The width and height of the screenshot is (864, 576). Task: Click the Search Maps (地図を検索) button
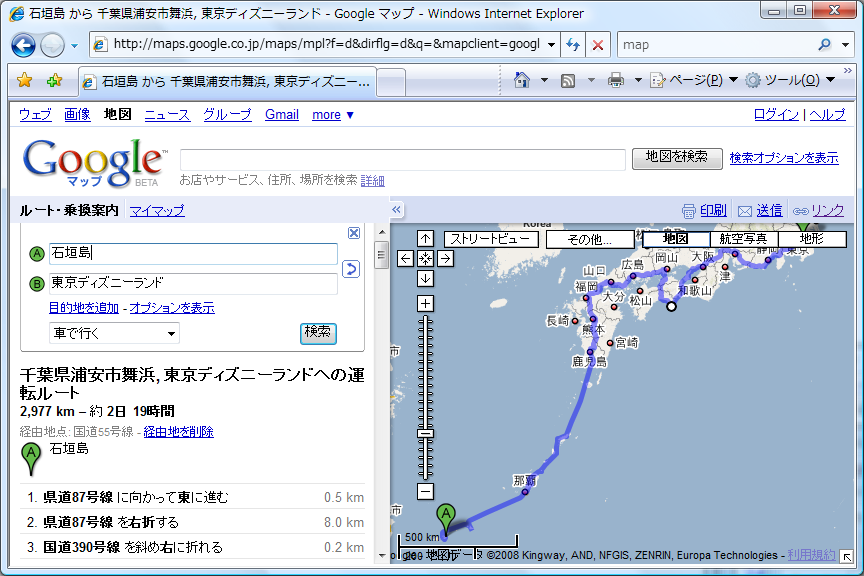tap(676, 157)
